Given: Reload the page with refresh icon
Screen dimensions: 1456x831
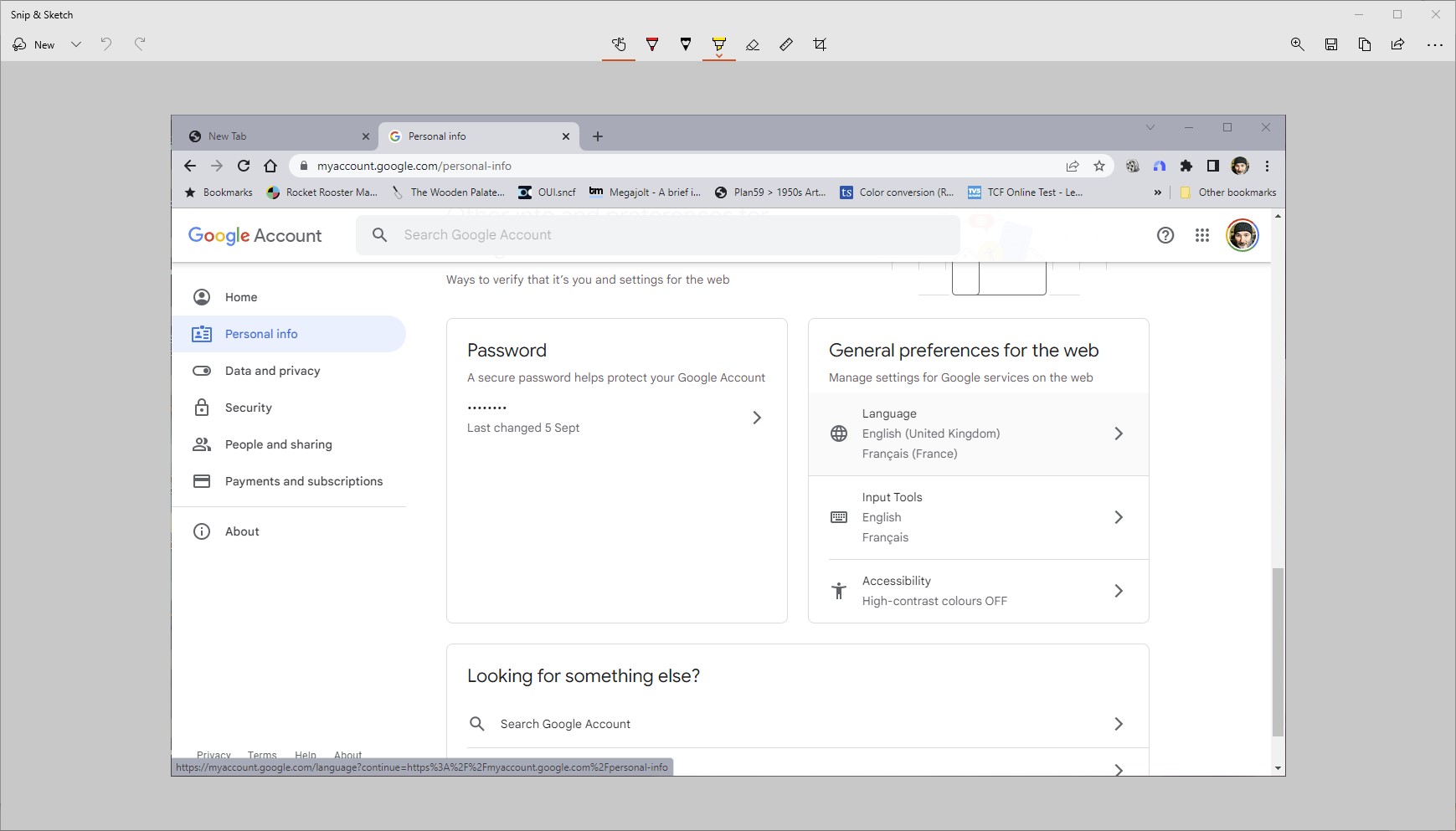Looking at the screenshot, I should point(244,166).
